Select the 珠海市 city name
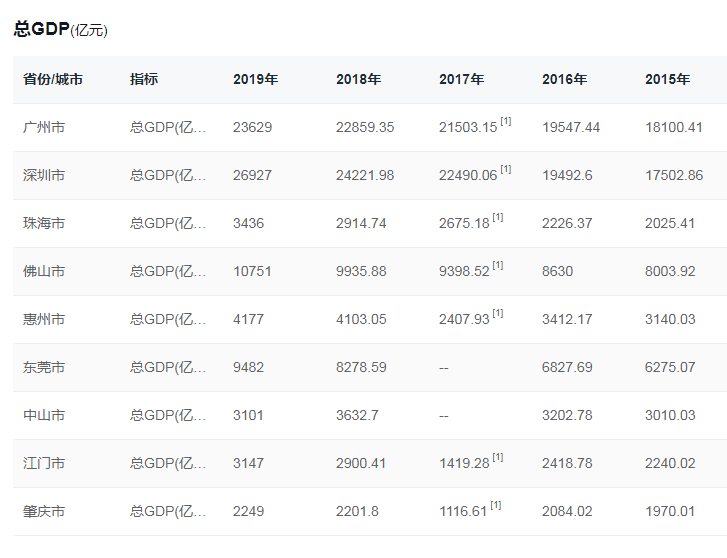Screen dimensions: 727x558 (44, 223)
